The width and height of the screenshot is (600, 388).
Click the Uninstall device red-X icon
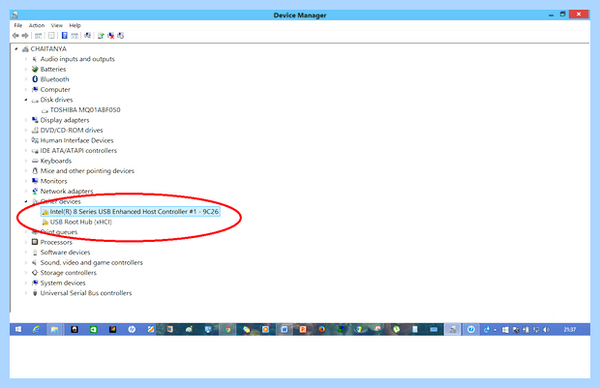[111, 36]
